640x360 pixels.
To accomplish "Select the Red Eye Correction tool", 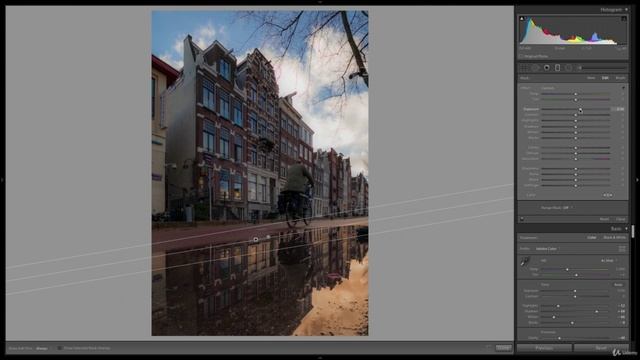I will tap(547, 68).
